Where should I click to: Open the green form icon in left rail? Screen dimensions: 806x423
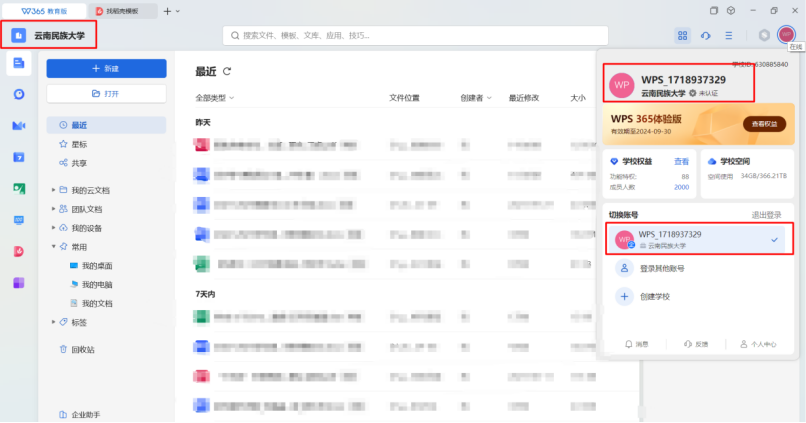(x=19, y=189)
